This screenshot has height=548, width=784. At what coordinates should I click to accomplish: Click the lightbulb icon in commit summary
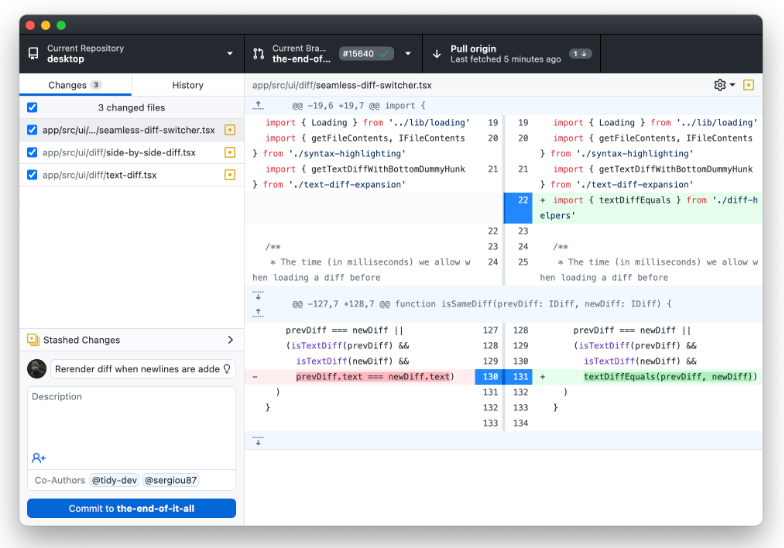[227, 368]
